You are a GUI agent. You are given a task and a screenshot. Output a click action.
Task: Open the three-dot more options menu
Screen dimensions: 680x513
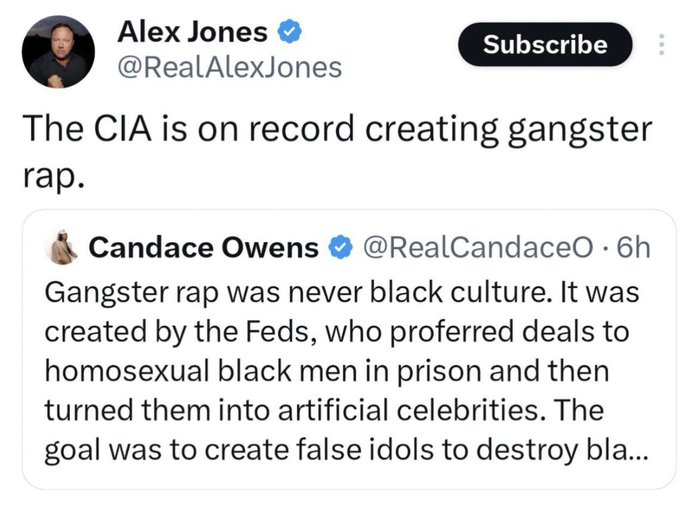[x=660, y=45]
